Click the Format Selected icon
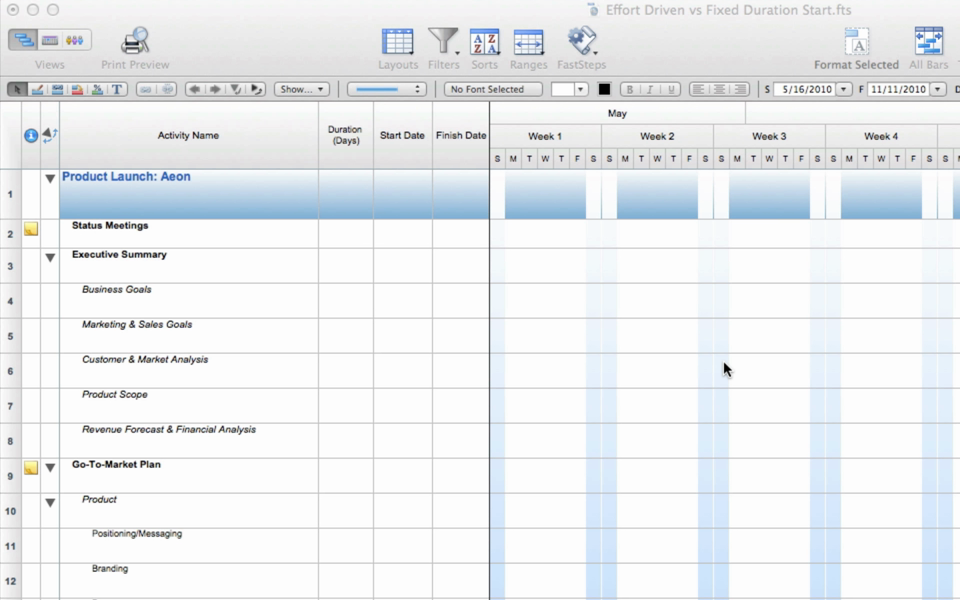Screen dimensions: 960x600 click(857, 42)
